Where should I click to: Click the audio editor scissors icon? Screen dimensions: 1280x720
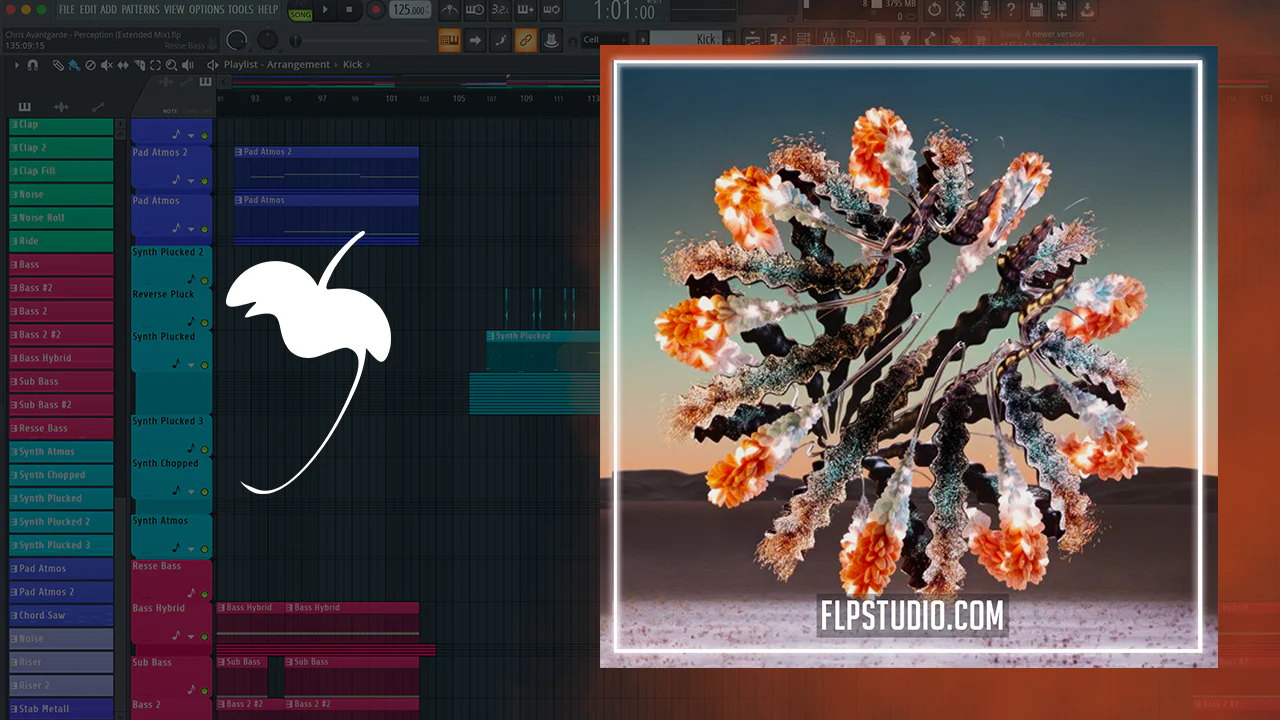960,10
